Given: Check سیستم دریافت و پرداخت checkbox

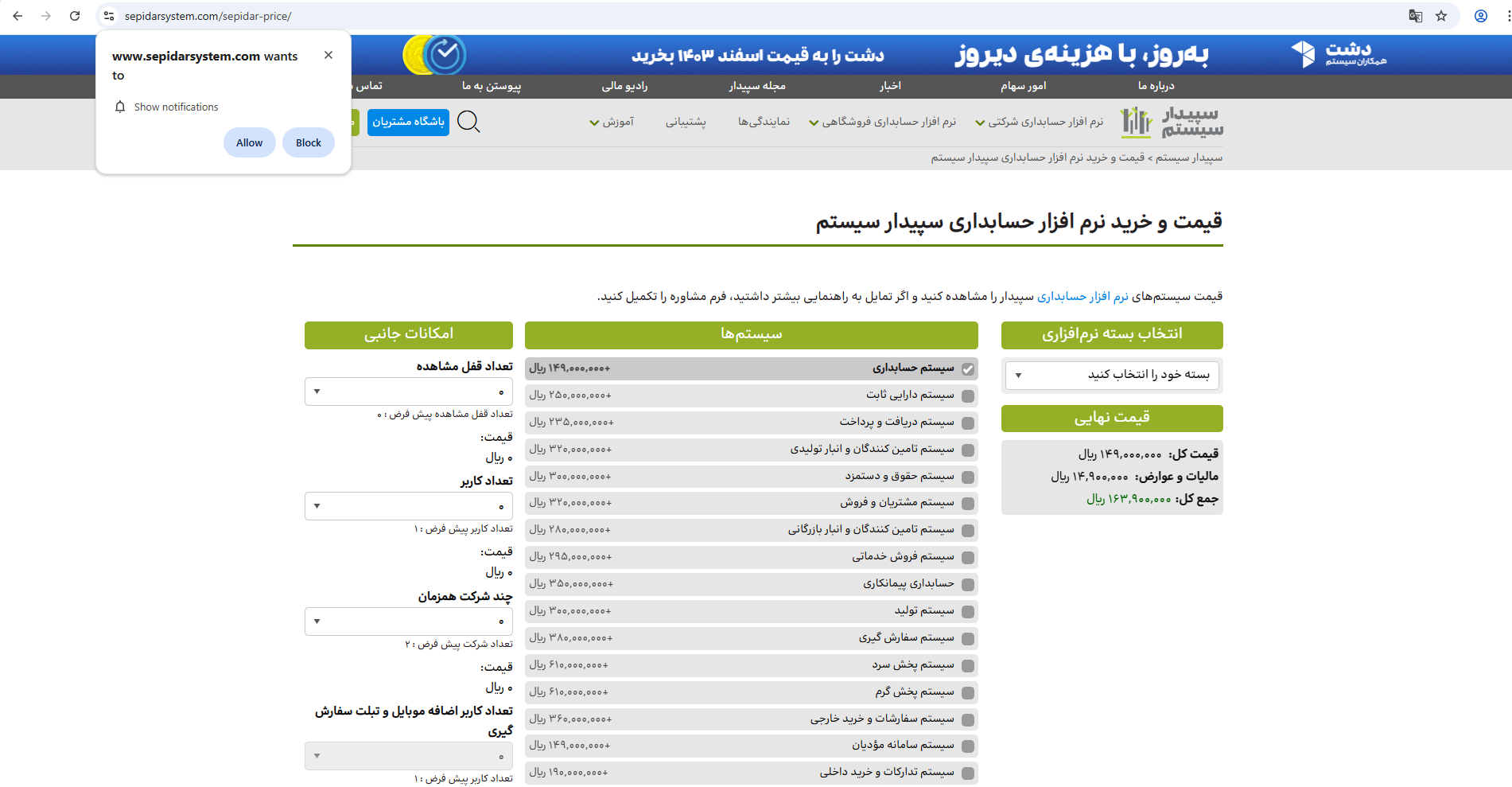Looking at the screenshot, I should pyautogui.click(x=968, y=423).
